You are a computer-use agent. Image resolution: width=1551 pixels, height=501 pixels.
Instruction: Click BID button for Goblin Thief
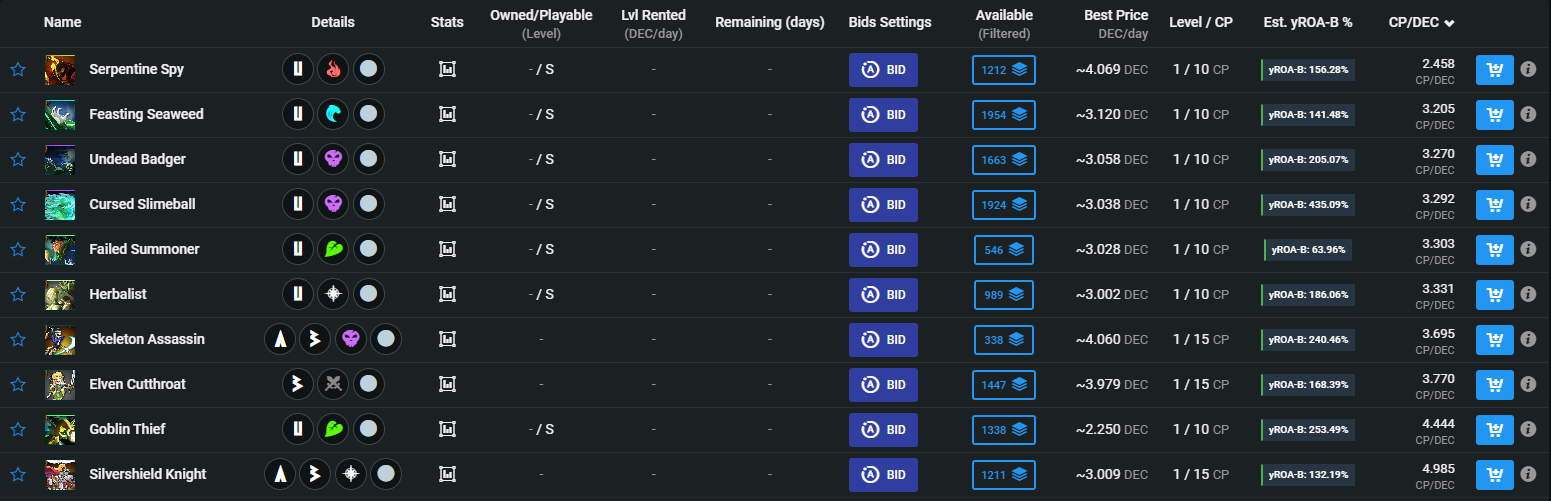coord(883,430)
